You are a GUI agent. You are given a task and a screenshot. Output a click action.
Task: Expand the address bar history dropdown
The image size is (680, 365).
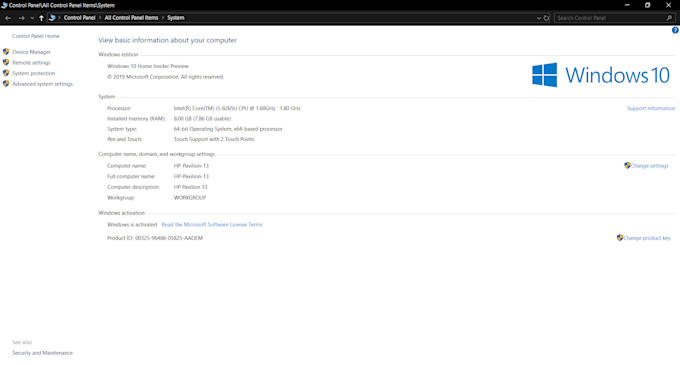[x=539, y=18]
